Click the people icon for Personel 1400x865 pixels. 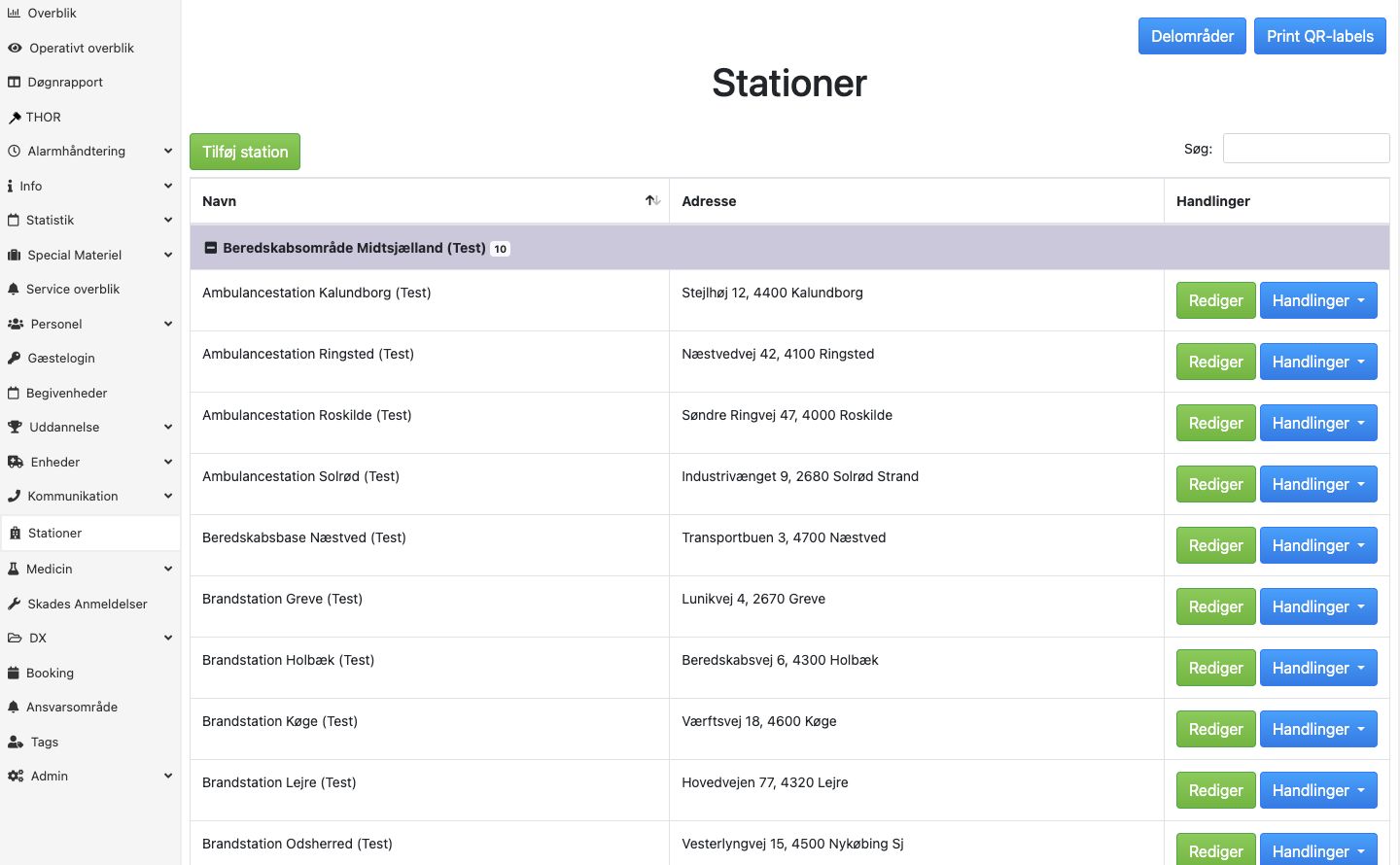coord(16,325)
